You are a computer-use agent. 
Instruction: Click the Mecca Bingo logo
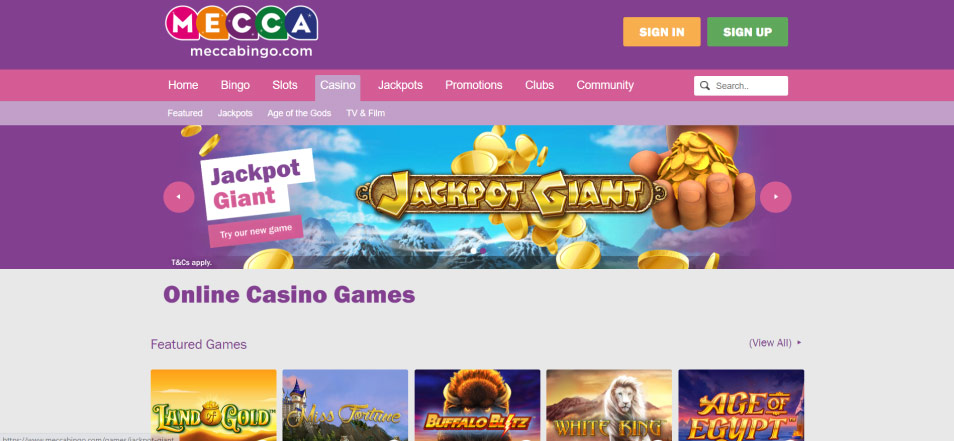coord(241,32)
